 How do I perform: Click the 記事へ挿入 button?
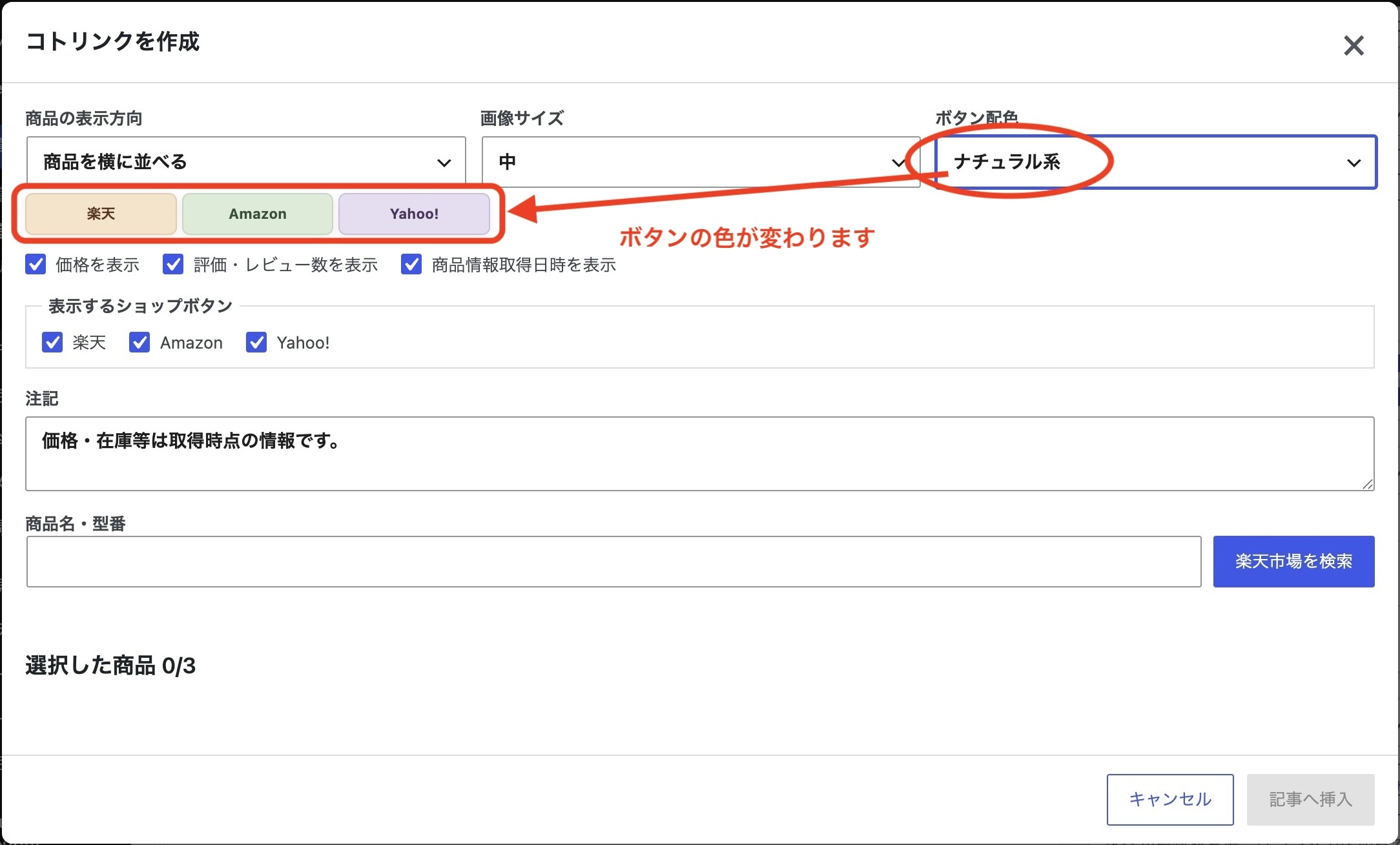(1310, 800)
